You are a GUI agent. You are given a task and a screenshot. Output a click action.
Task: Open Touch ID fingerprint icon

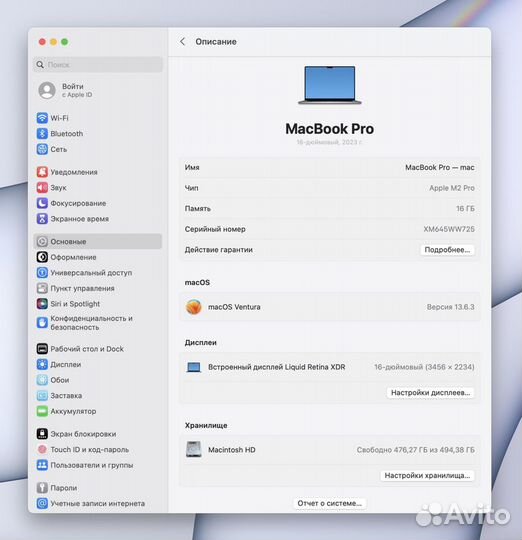(x=42, y=449)
